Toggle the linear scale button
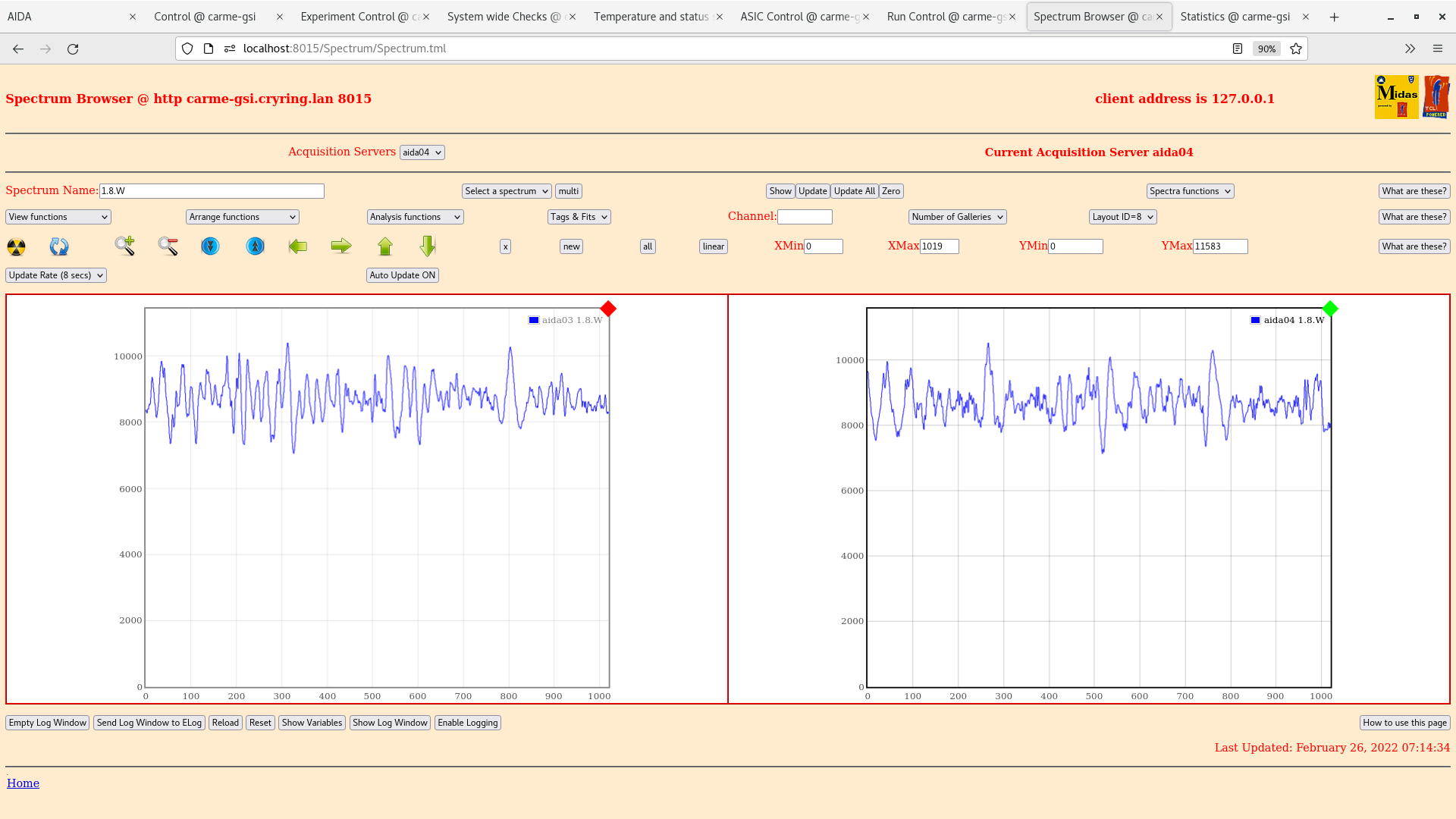This screenshot has width=1456, height=819. tap(713, 246)
